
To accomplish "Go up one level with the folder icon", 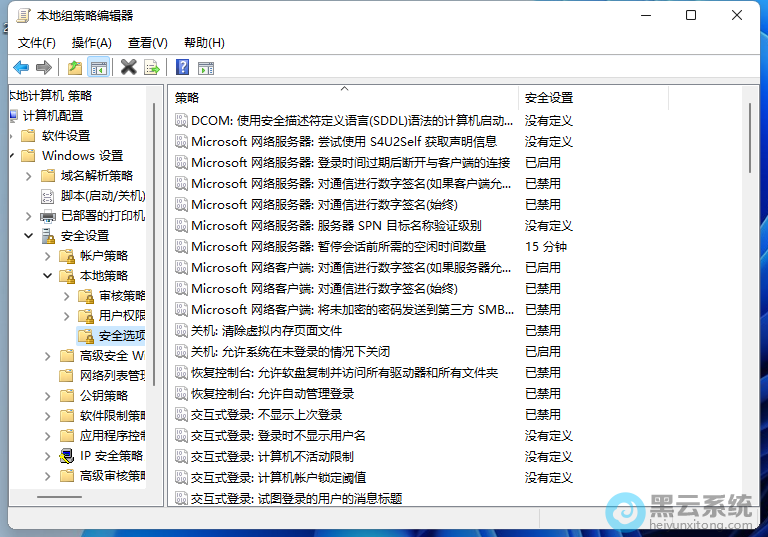I will coord(75,67).
